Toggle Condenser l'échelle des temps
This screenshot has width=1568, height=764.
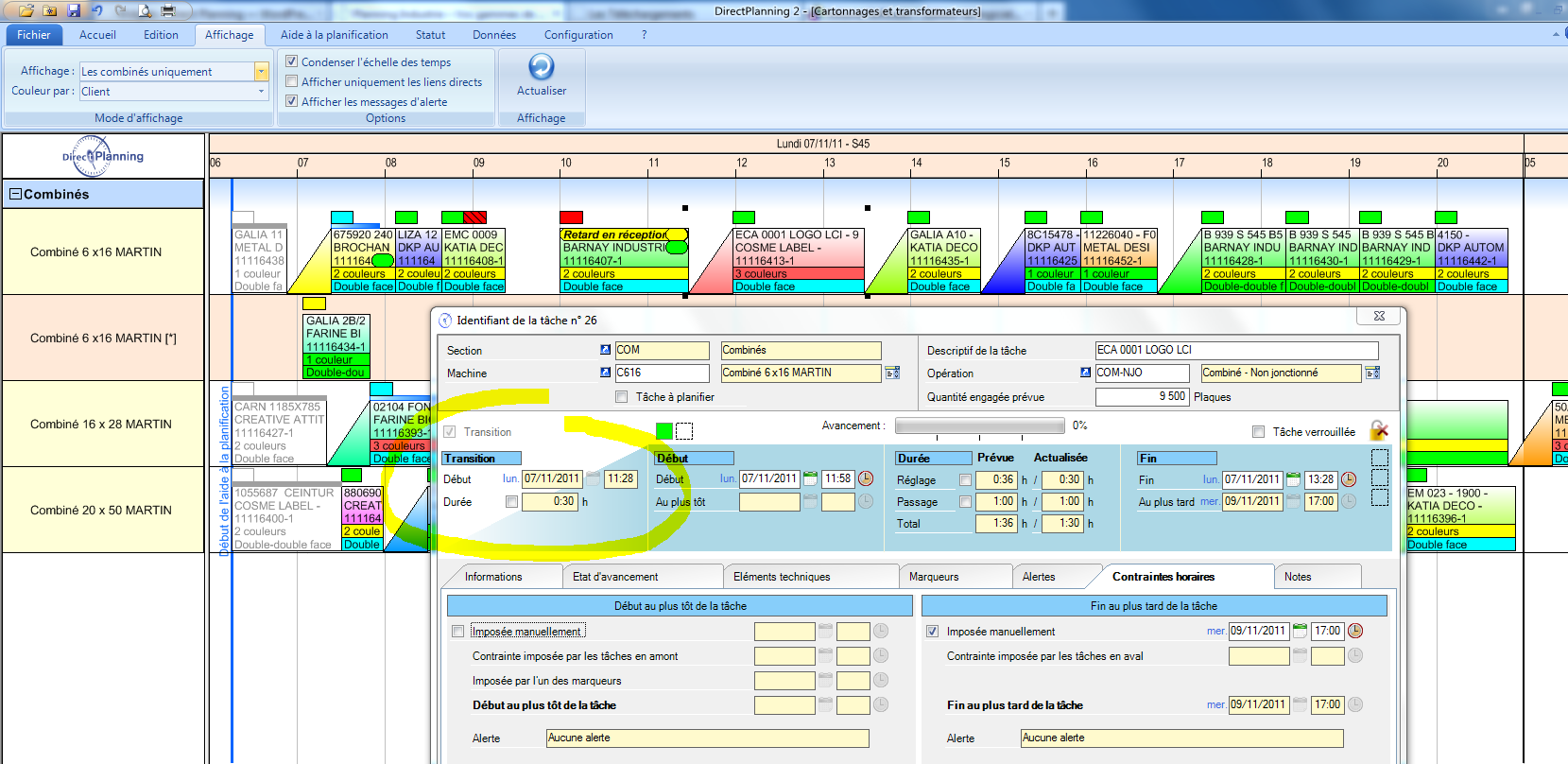(292, 61)
